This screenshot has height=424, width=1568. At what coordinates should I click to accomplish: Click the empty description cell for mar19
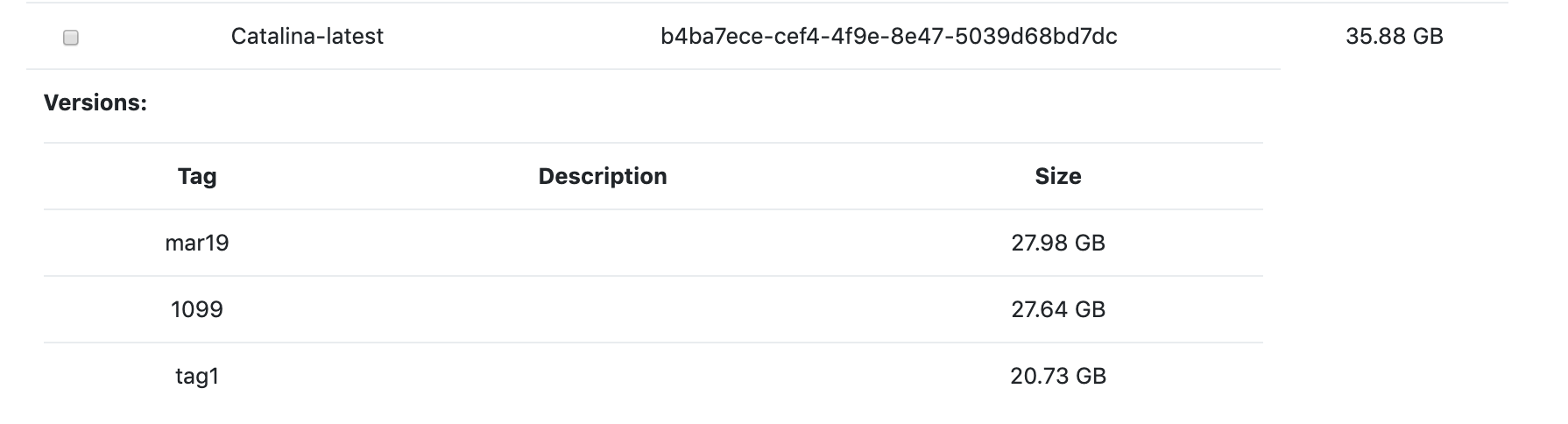pos(603,243)
